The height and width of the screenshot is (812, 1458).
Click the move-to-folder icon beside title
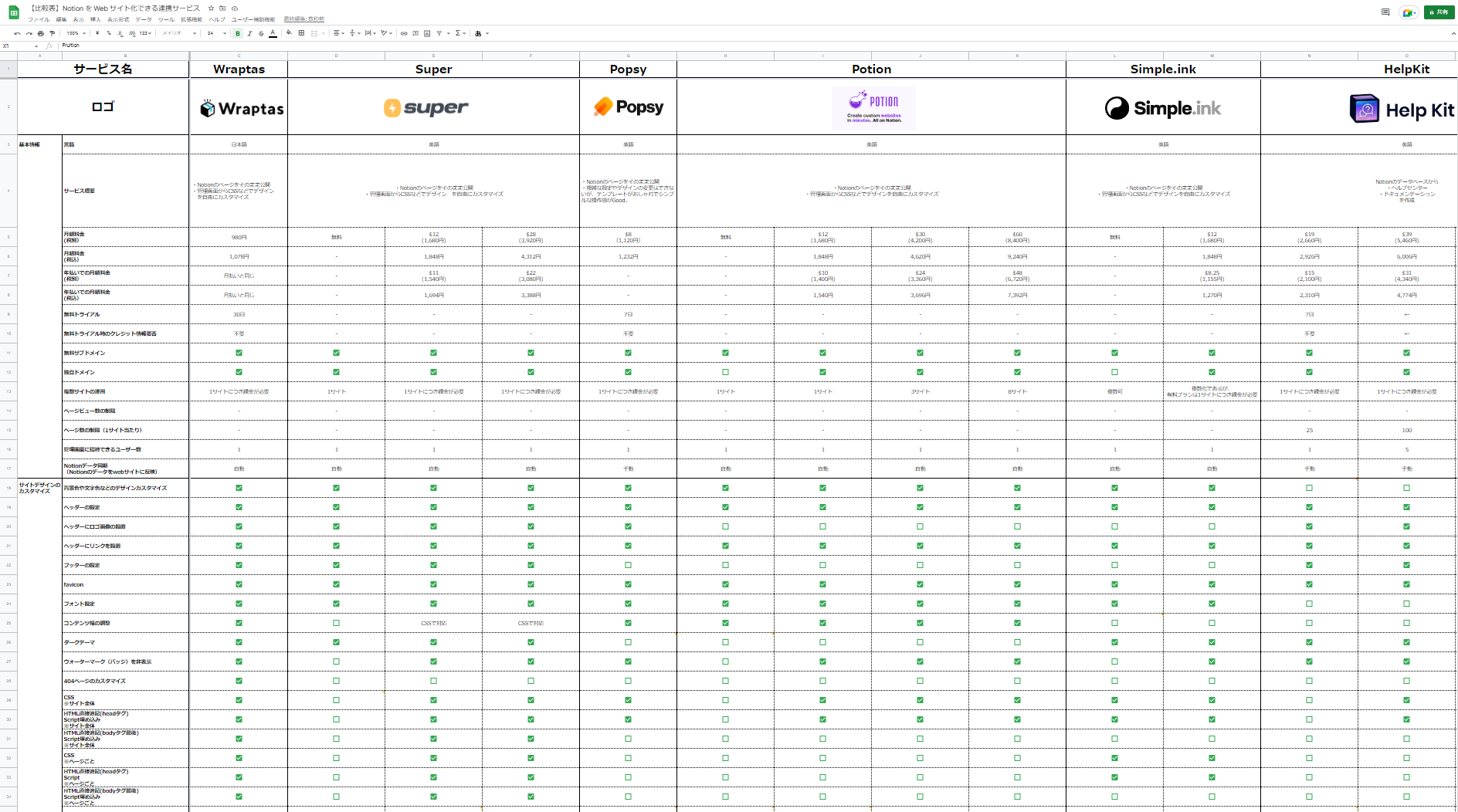(x=222, y=8)
